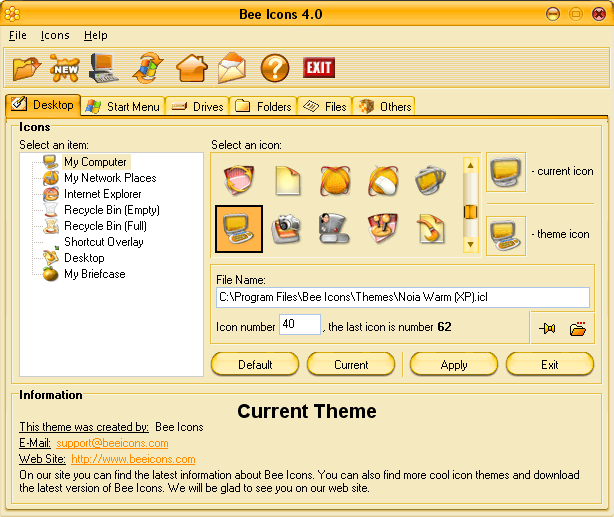The width and height of the screenshot is (614, 517).
Task: Switch to the Start Menu tab
Action: 123,107
